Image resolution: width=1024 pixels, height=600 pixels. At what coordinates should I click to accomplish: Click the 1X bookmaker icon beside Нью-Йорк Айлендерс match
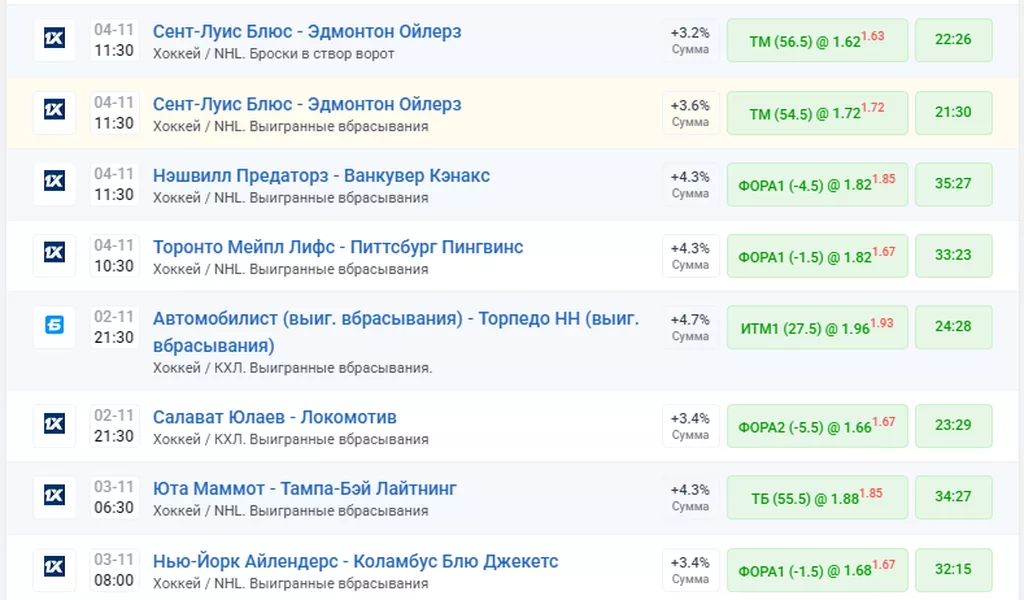(x=54, y=569)
